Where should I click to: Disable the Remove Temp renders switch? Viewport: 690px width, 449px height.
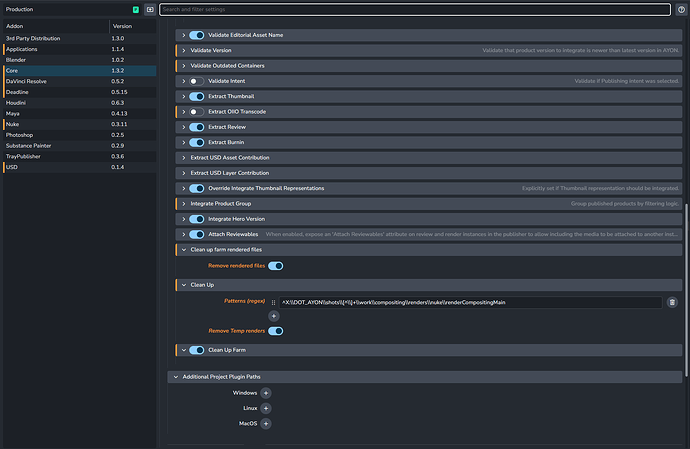pyautogui.click(x=275, y=331)
